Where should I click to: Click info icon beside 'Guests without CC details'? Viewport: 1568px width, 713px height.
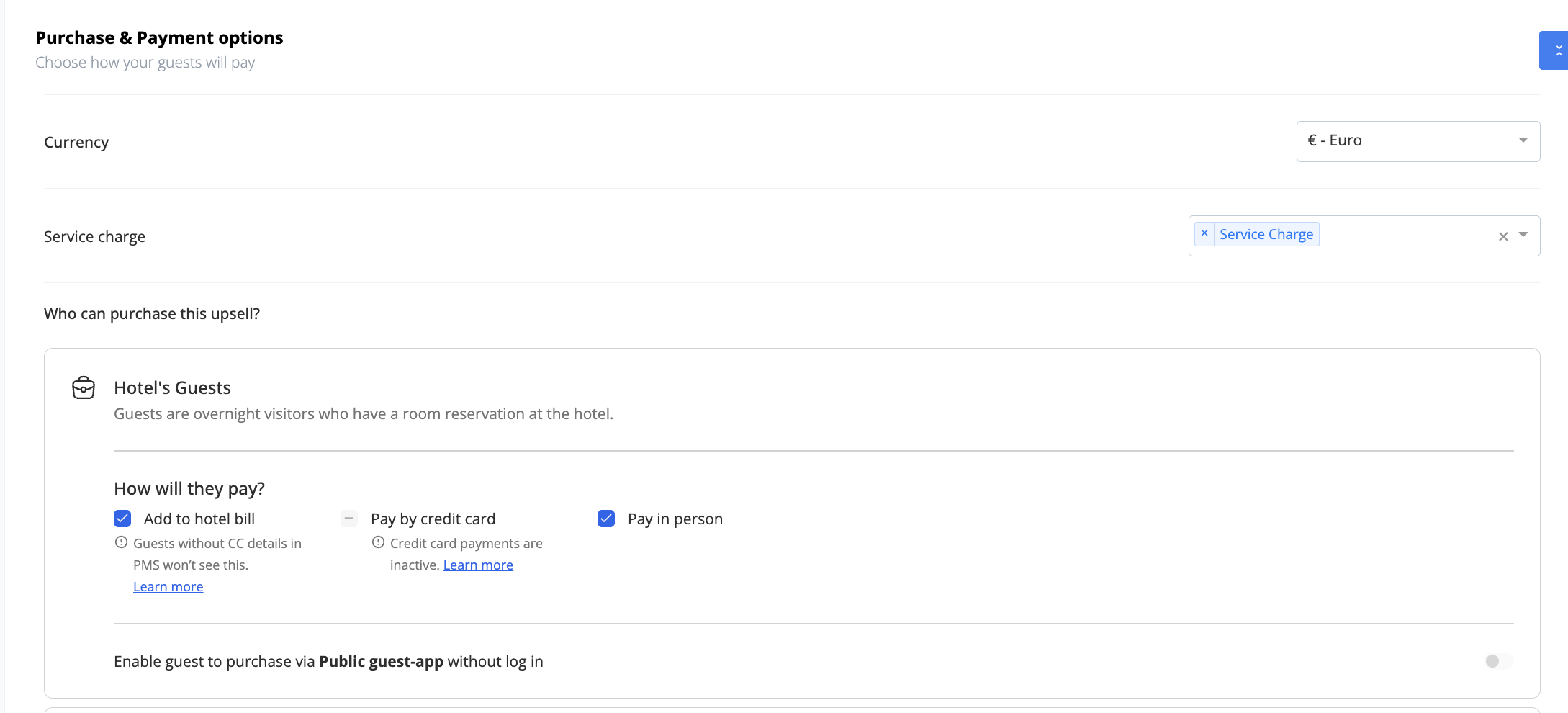point(121,543)
